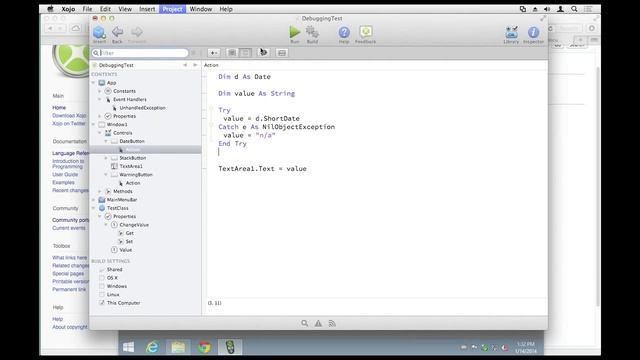Select the Get accessor item
Viewport: 640px width, 360px height.
click(x=129, y=233)
